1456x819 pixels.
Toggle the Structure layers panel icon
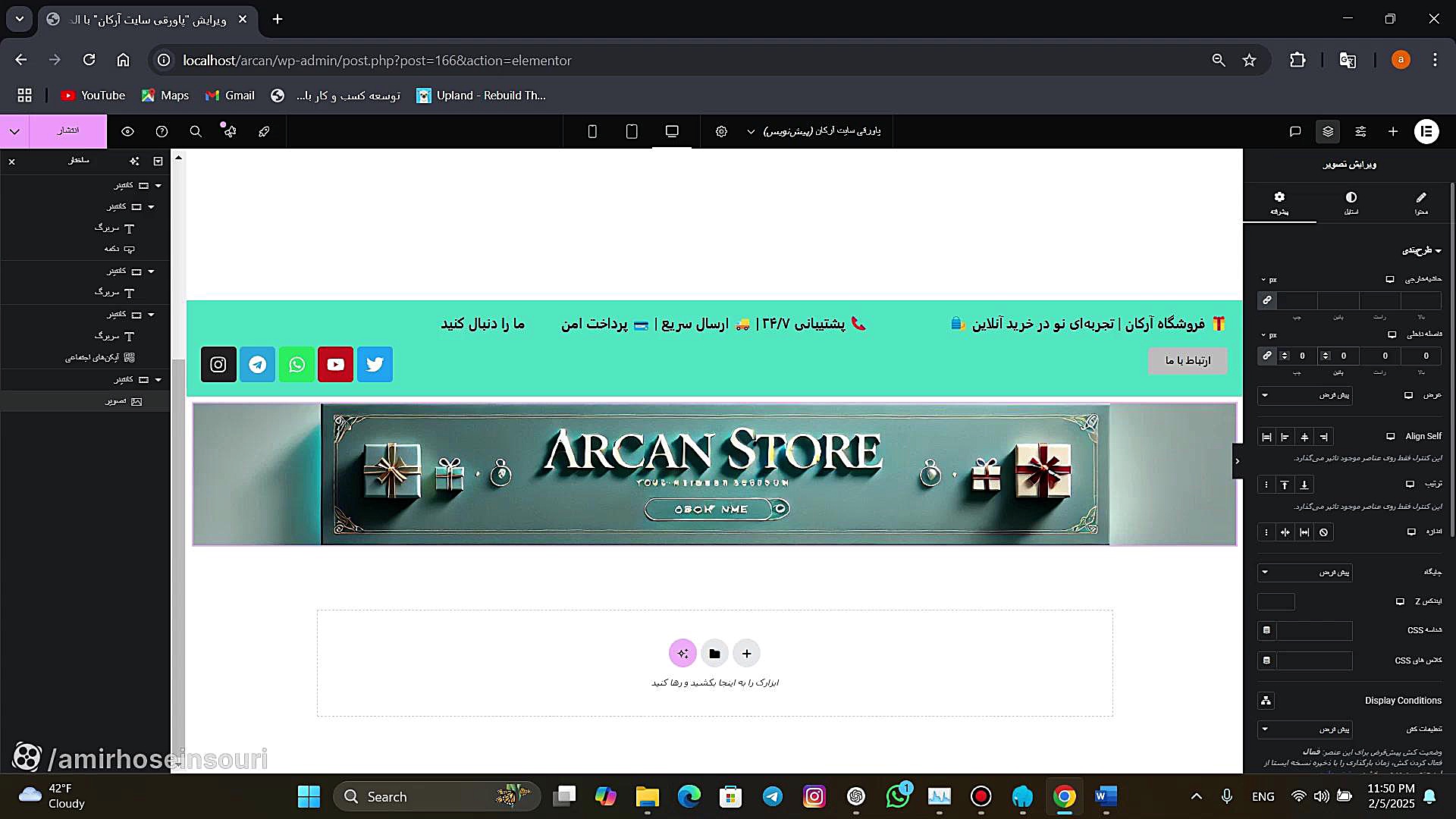pyautogui.click(x=1328, y=131)
